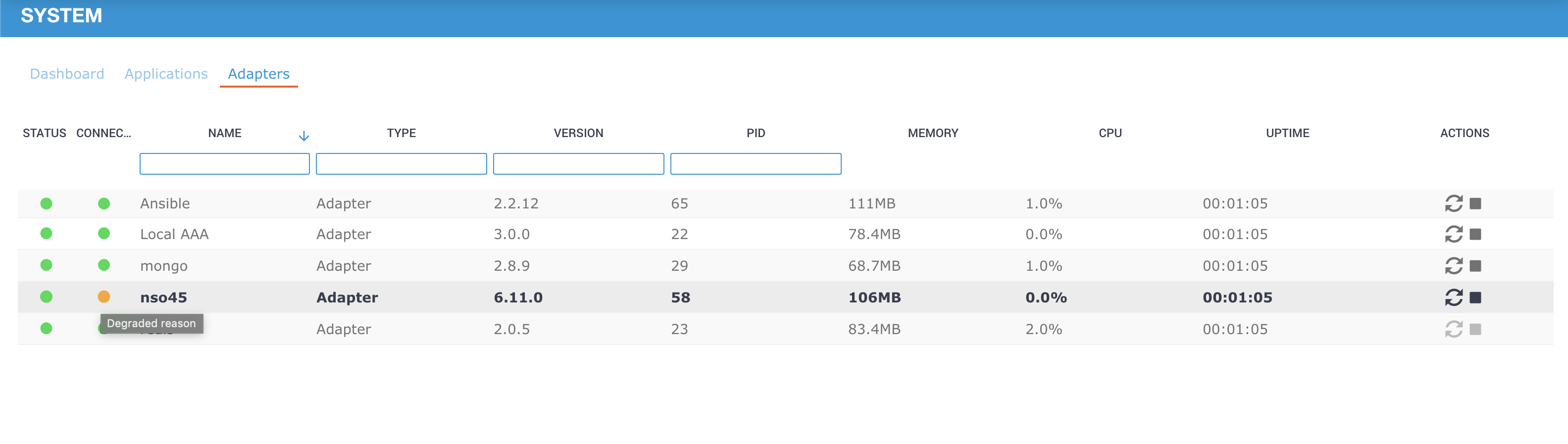Select the nso45 adapter name
The width and height of the screenshot is (1568, 444).
(x=164, y=297)
